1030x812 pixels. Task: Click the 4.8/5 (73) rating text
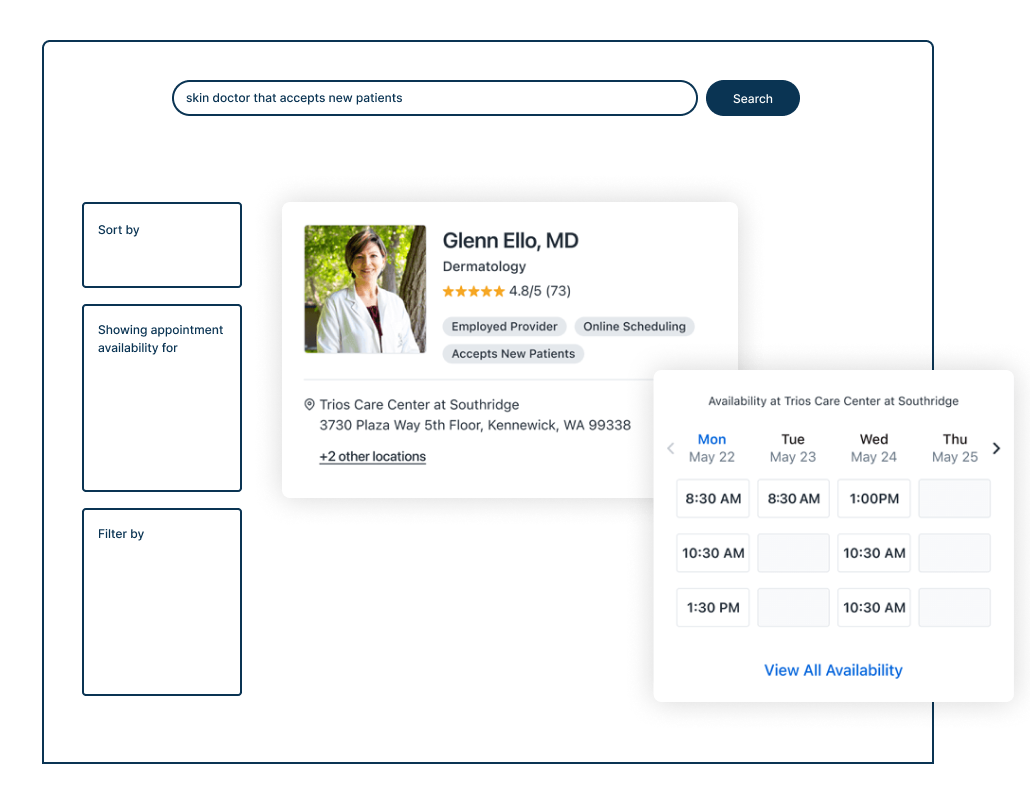(540, 291)
